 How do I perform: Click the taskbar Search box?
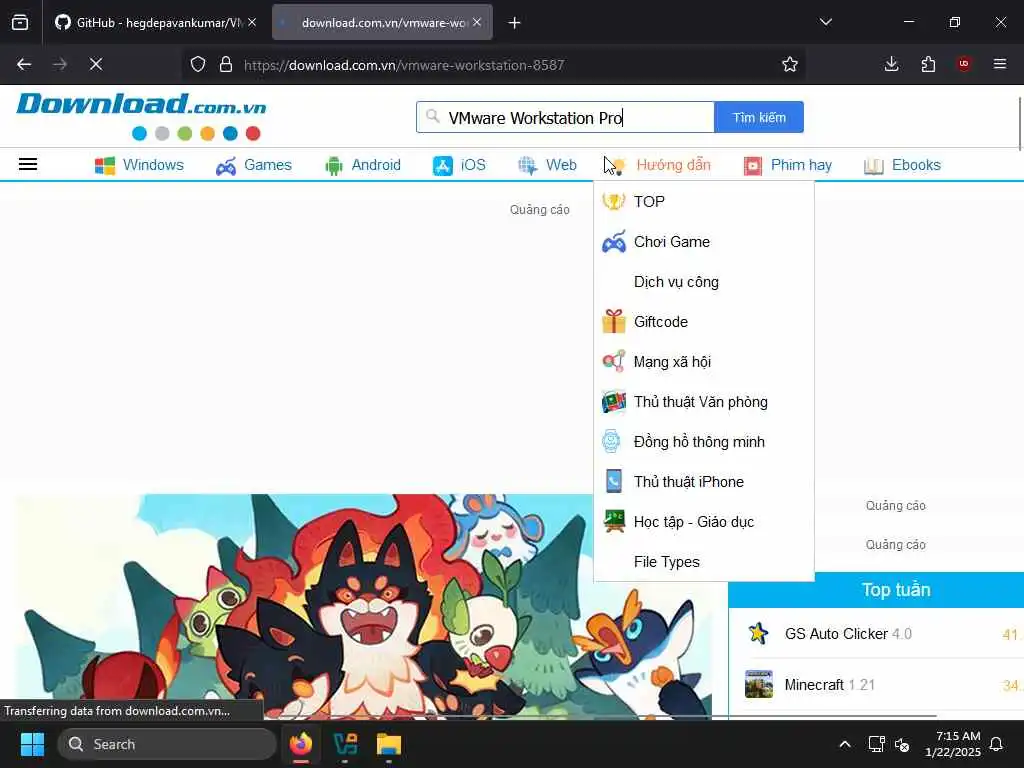click(x=167, y=744)
